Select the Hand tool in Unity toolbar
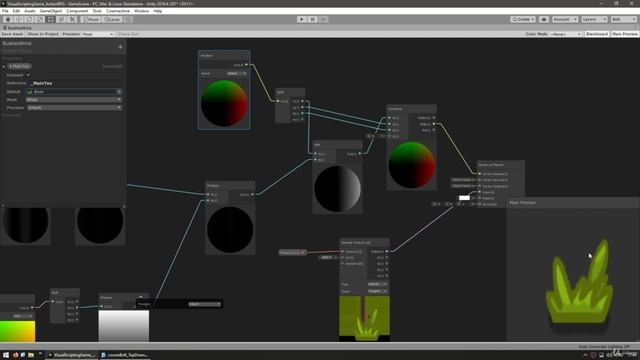This screenshot has width=640, height=360. 8,19
